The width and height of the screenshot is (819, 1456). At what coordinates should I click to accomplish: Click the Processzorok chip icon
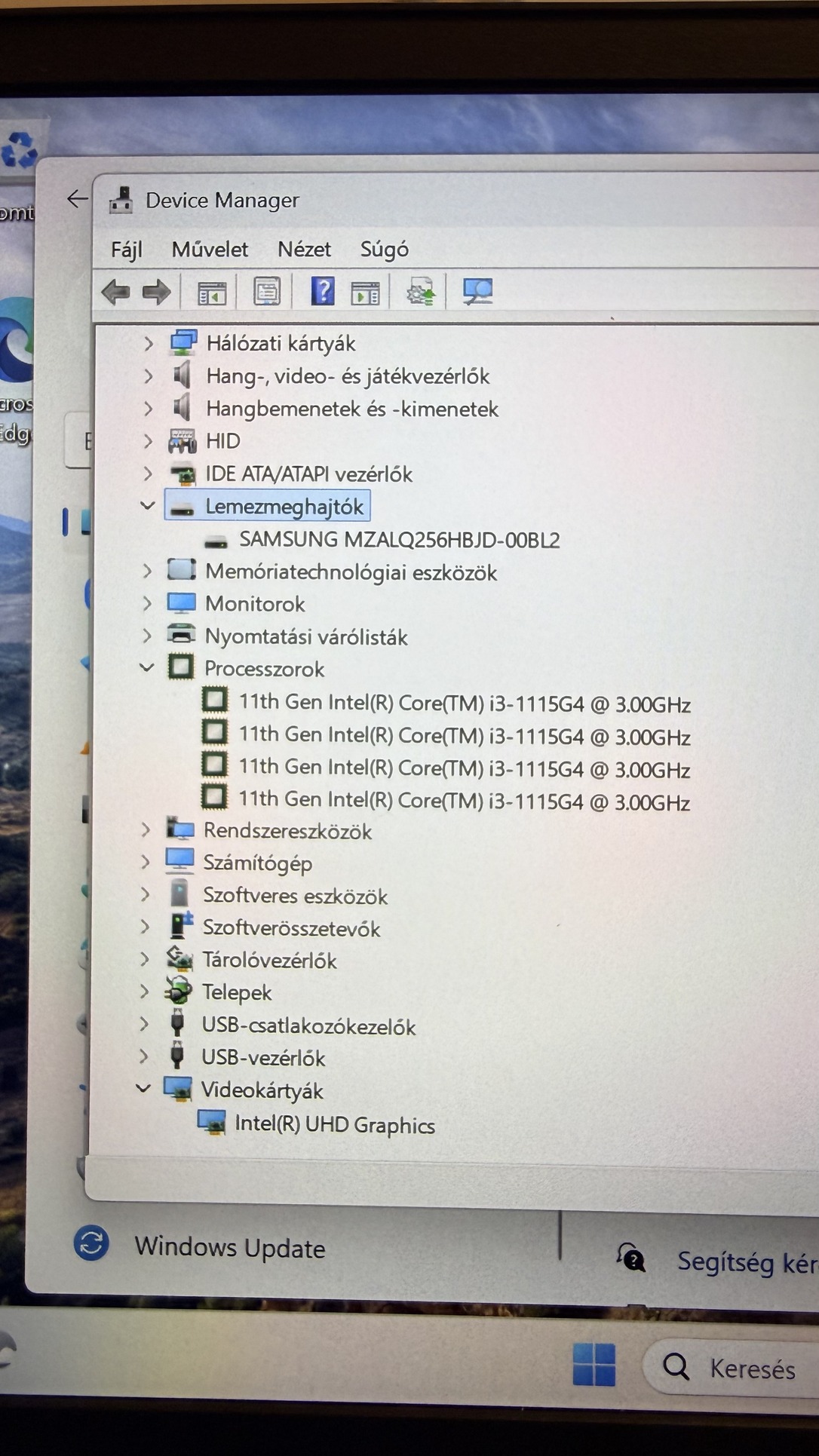[x=181, y=667]
